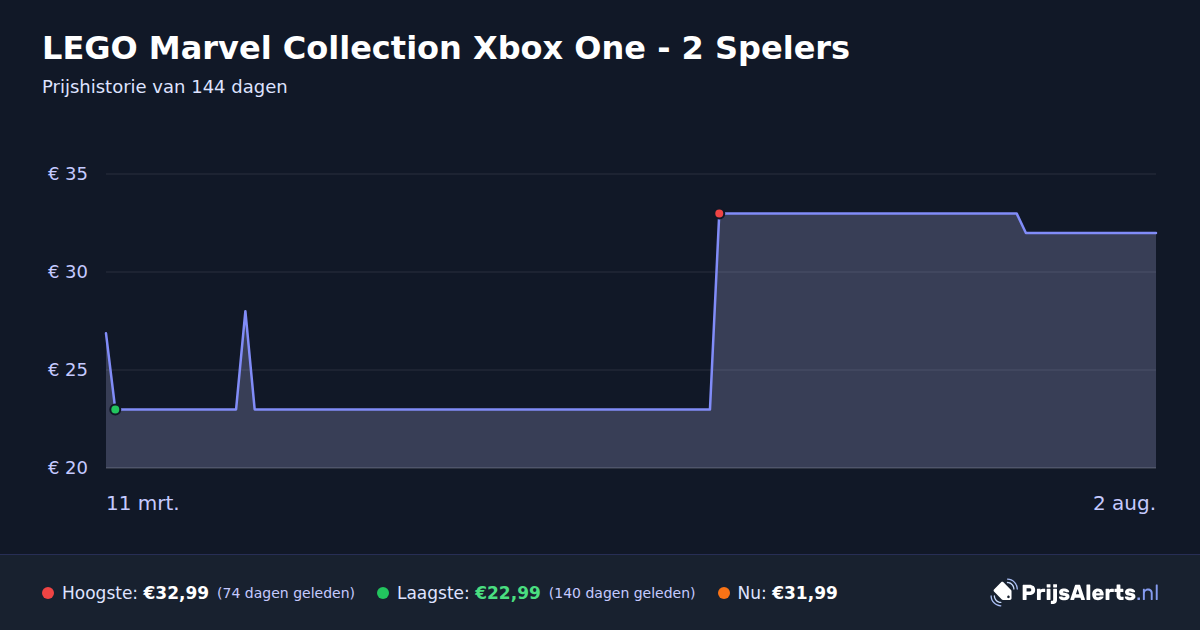Click the 74 dagen geleden note

[x=286, y=593]
